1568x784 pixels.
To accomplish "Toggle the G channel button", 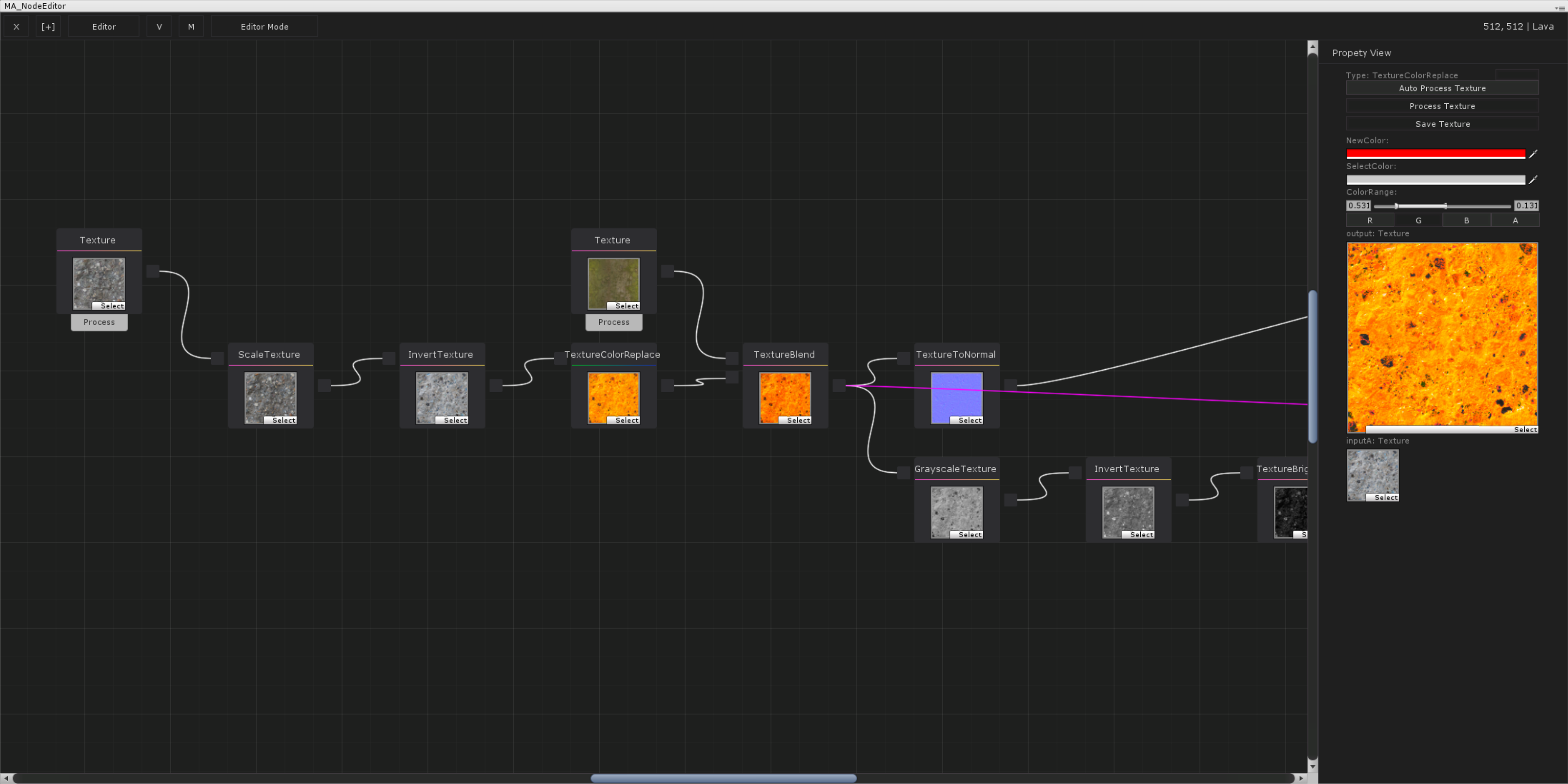I will click(1418, 220).
